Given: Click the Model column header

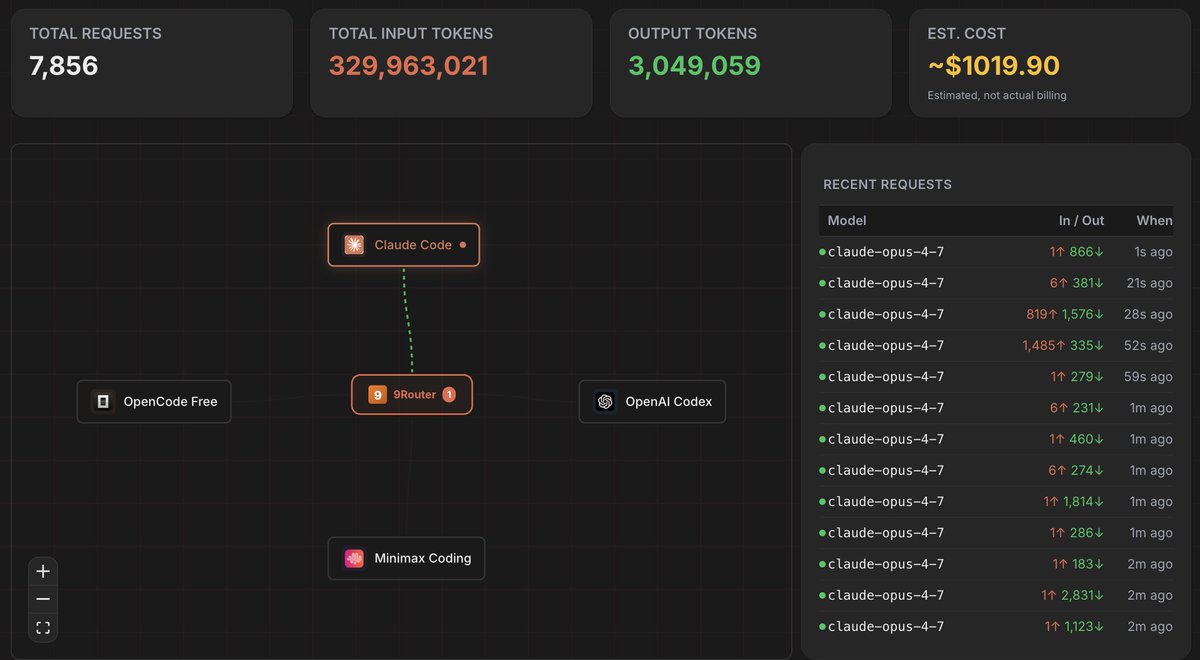Looking at the screenshot, I should [x=847, y=221].
